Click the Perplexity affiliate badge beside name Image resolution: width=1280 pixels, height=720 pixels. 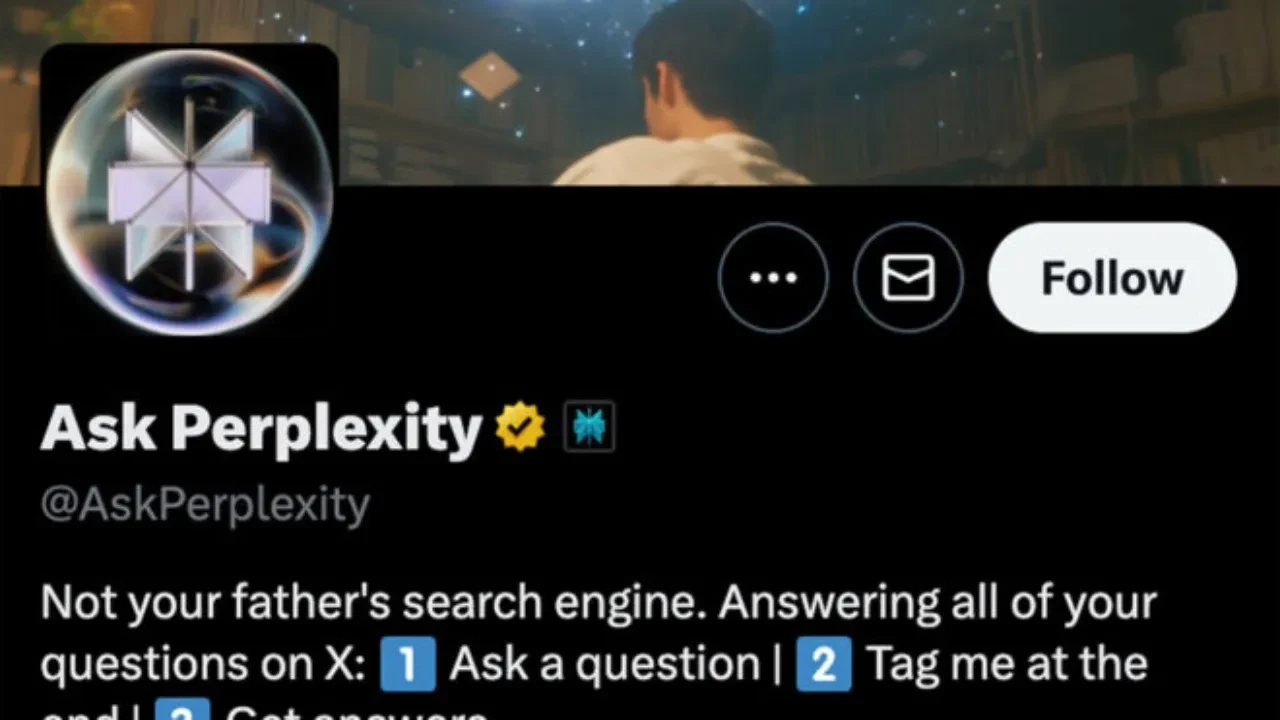tap(589, 427)
